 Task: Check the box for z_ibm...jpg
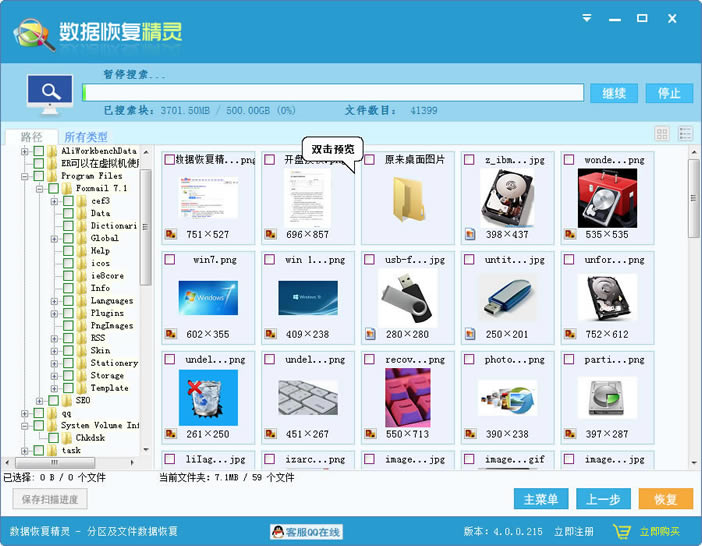469,159
